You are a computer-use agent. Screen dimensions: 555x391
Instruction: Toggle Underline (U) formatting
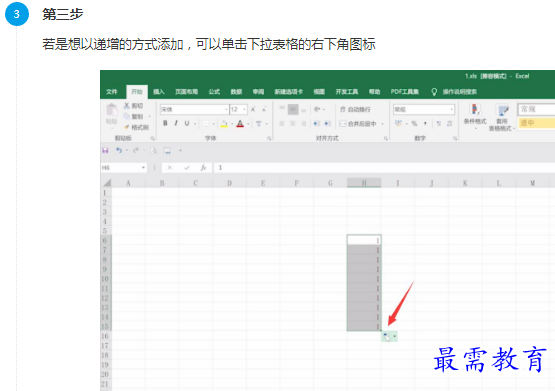[187, 123]
